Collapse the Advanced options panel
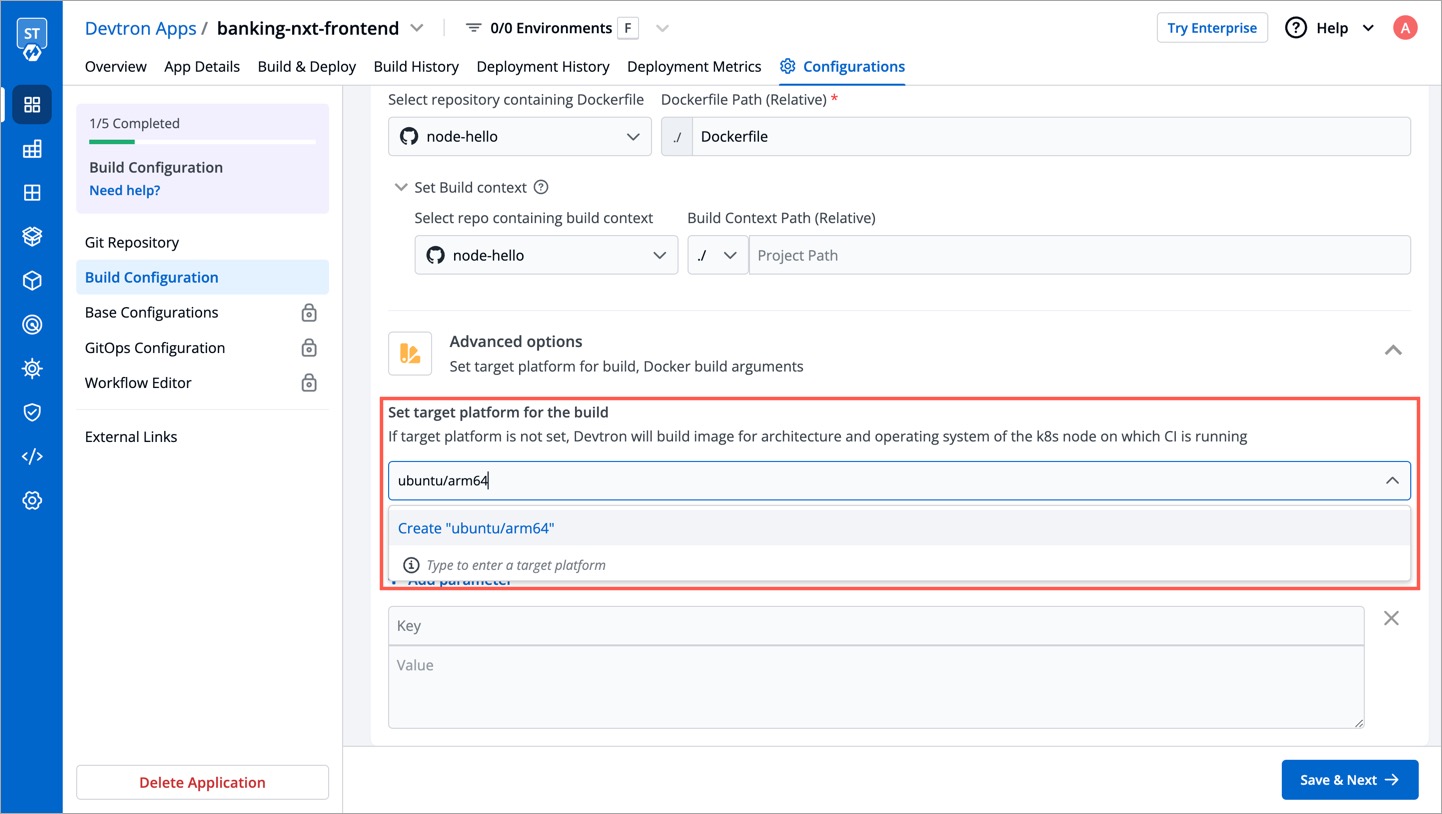 [1393, 351]
